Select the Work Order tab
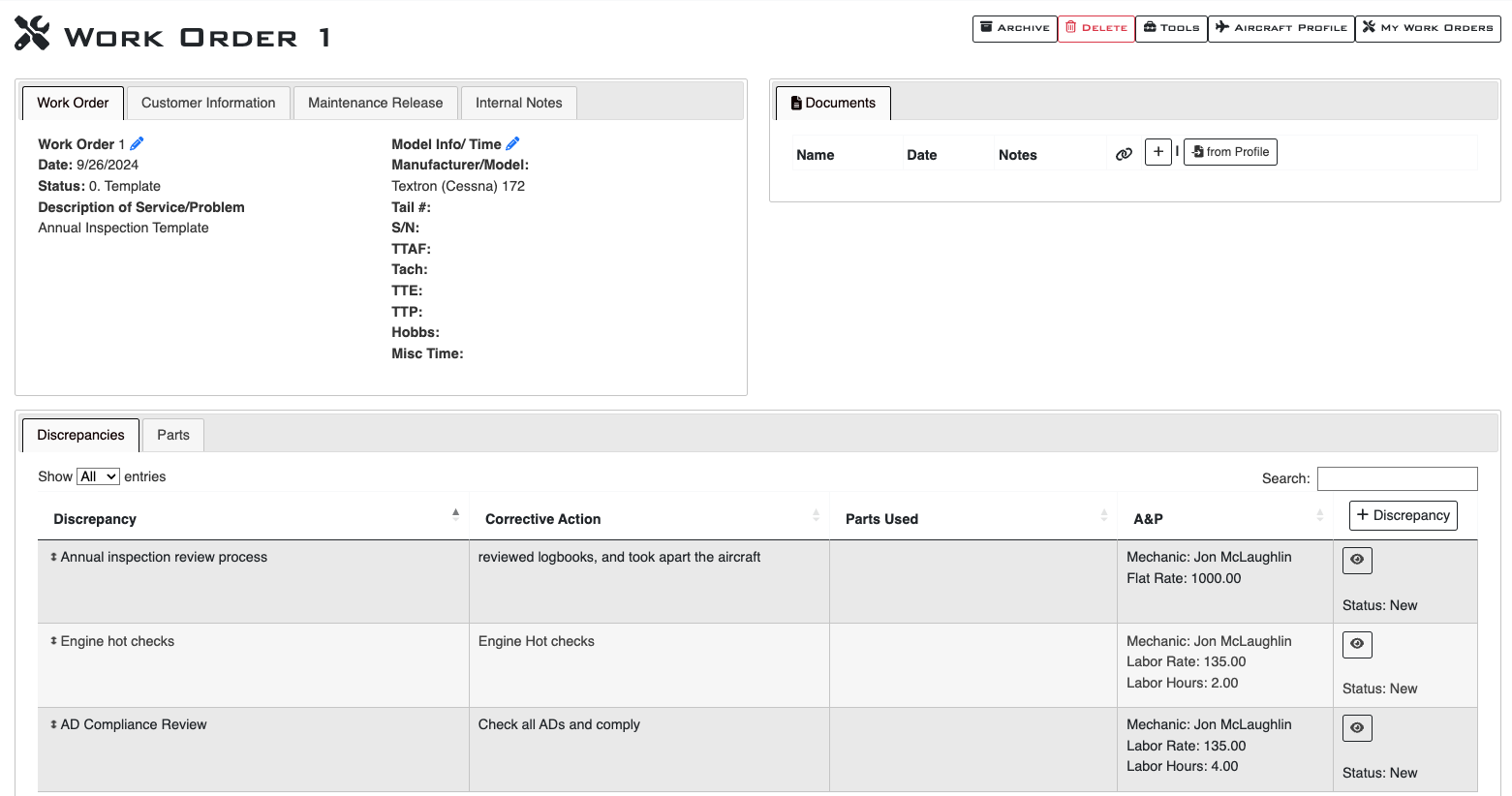Image resolution: width=1512 pixels, height=796 pixels. (x=73, y=103)
